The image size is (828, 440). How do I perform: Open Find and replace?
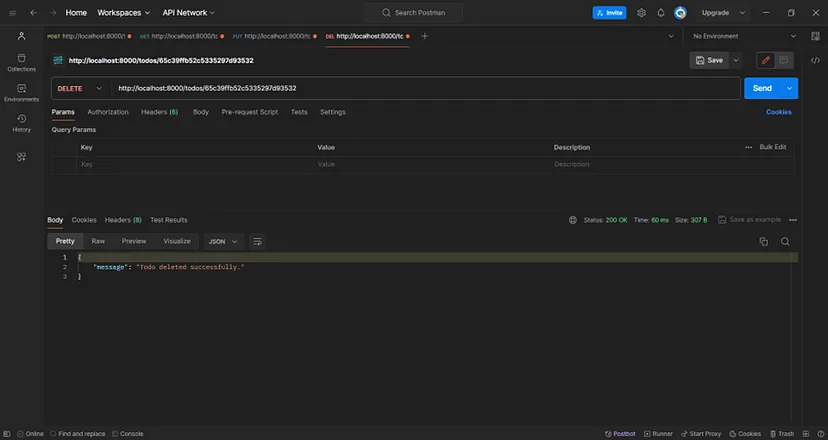tap(78, 434)
